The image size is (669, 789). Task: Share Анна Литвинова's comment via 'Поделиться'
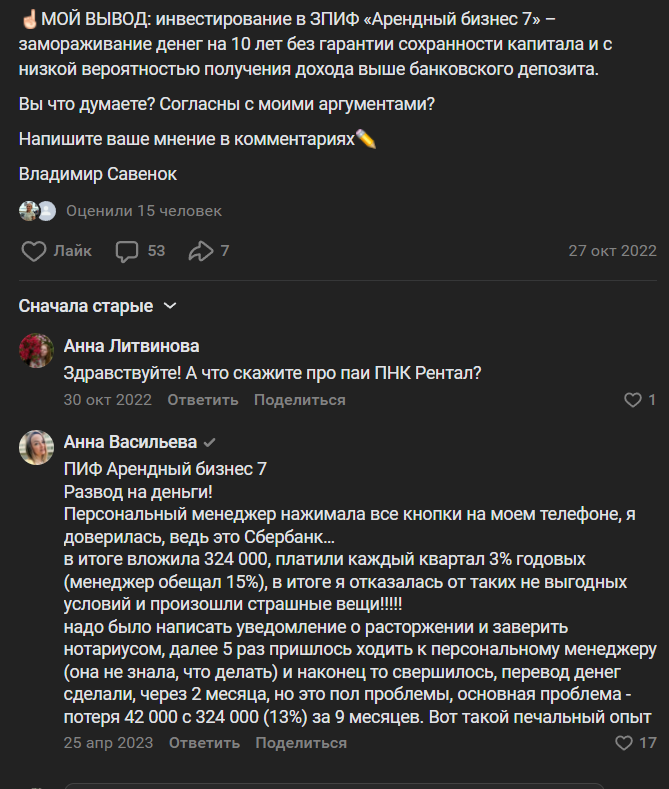pos(299,400)
